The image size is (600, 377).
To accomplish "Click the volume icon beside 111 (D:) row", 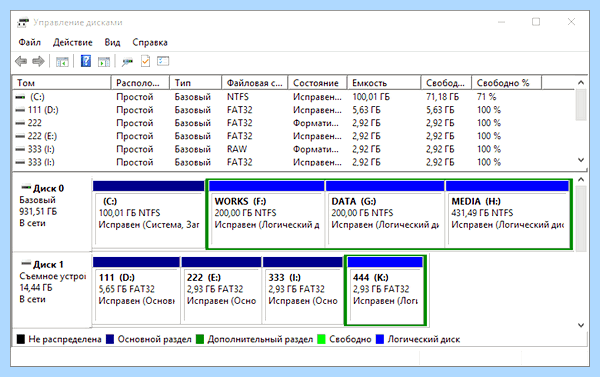I will pos(20,110).
